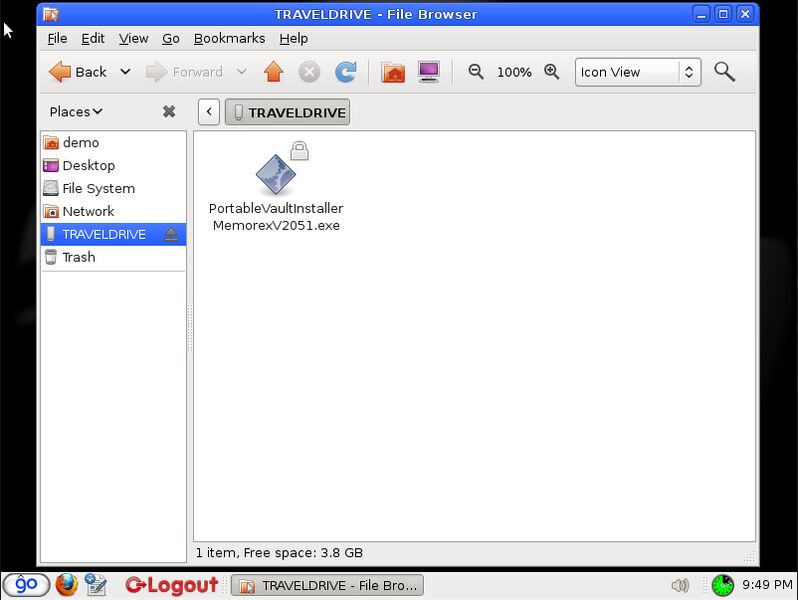This screenshot has width=798, height=600.
Task: Select Network in Places sidebar
Action: point(113,211)
